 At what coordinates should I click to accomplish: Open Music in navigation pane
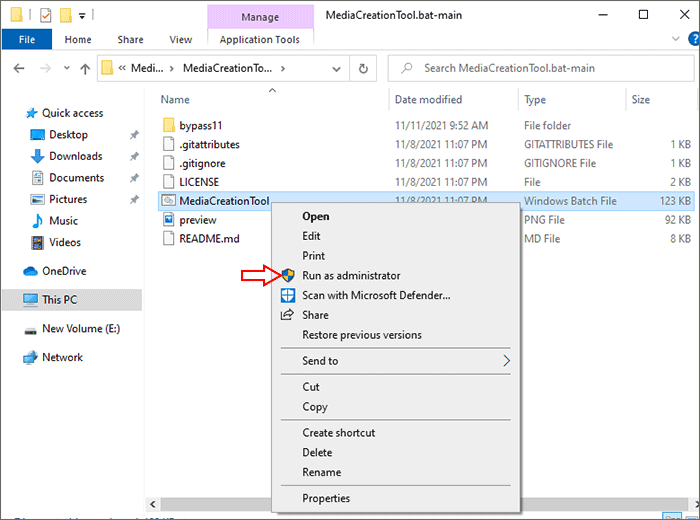[63, 220]
